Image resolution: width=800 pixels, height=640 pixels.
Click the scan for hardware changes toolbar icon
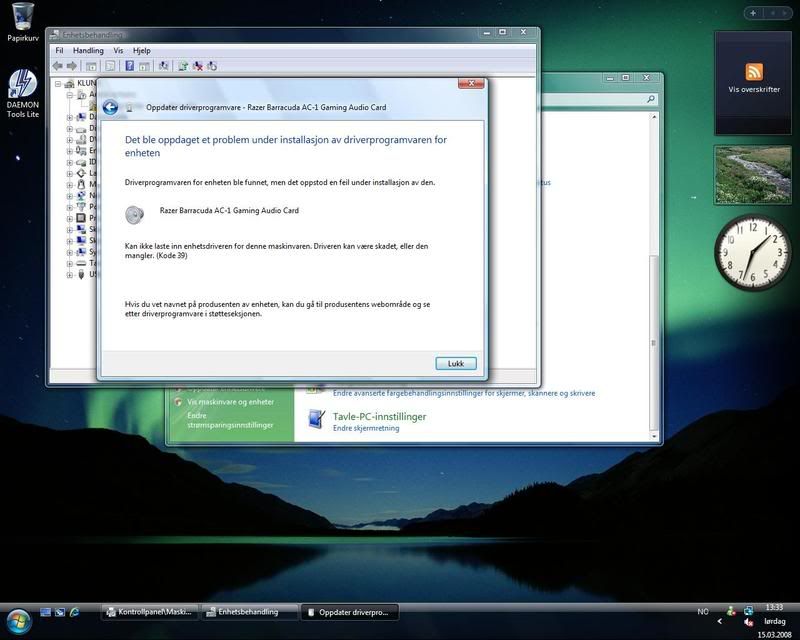(163, 66)
